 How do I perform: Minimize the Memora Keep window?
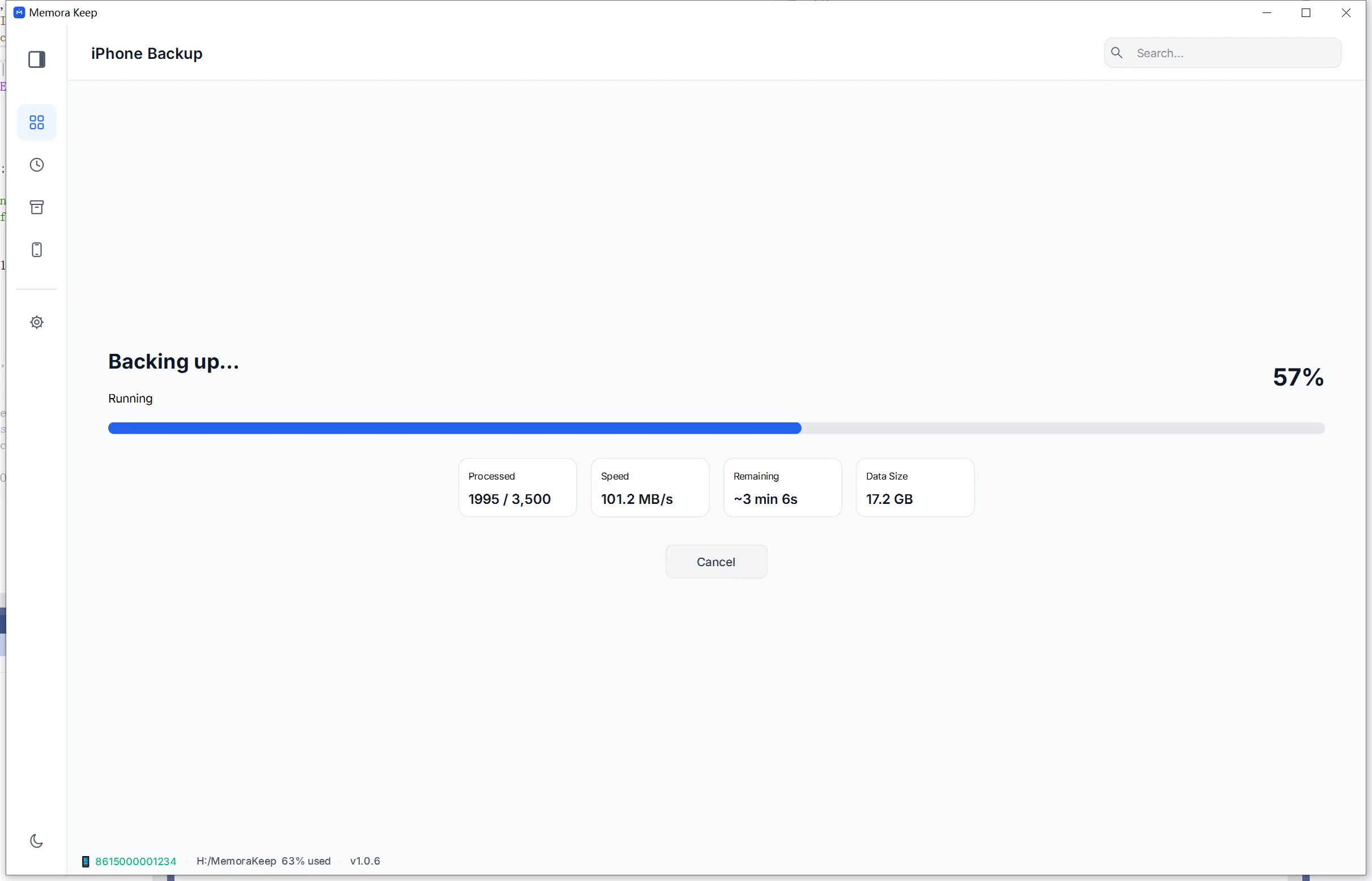(x=1267, y=12)
